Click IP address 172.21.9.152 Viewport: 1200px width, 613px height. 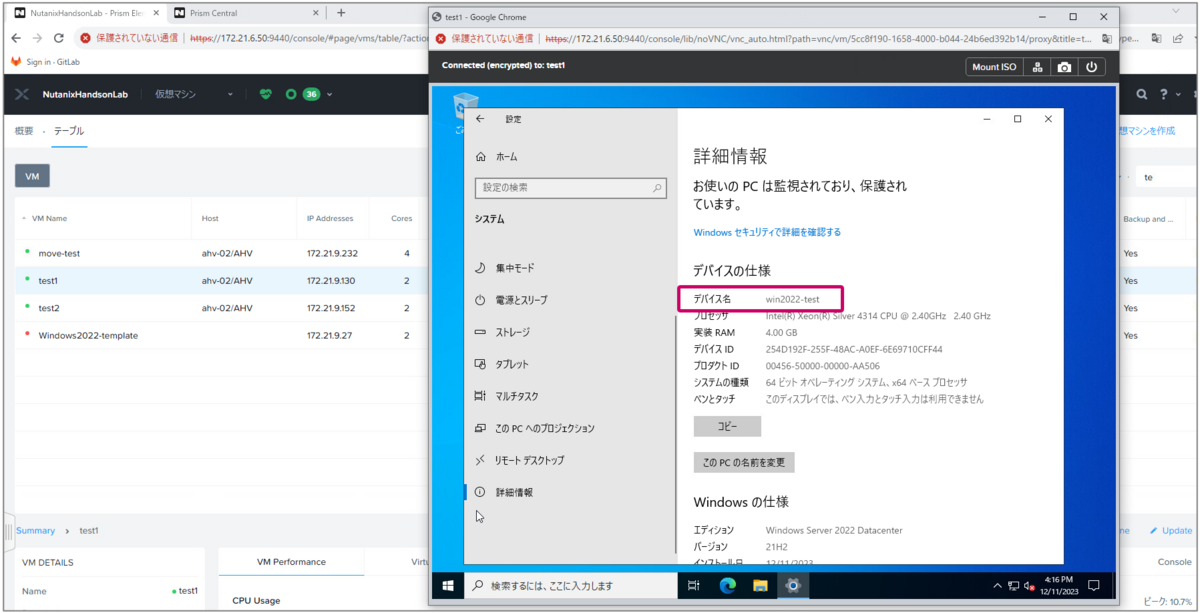click(x=331, y=308)
